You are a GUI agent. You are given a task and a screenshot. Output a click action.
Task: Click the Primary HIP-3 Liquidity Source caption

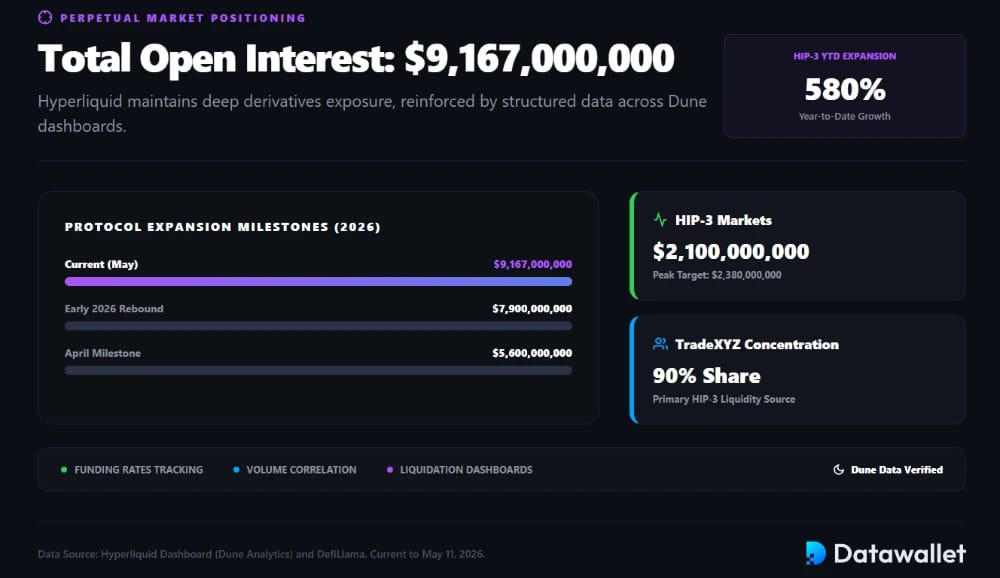tap(724, 399)
